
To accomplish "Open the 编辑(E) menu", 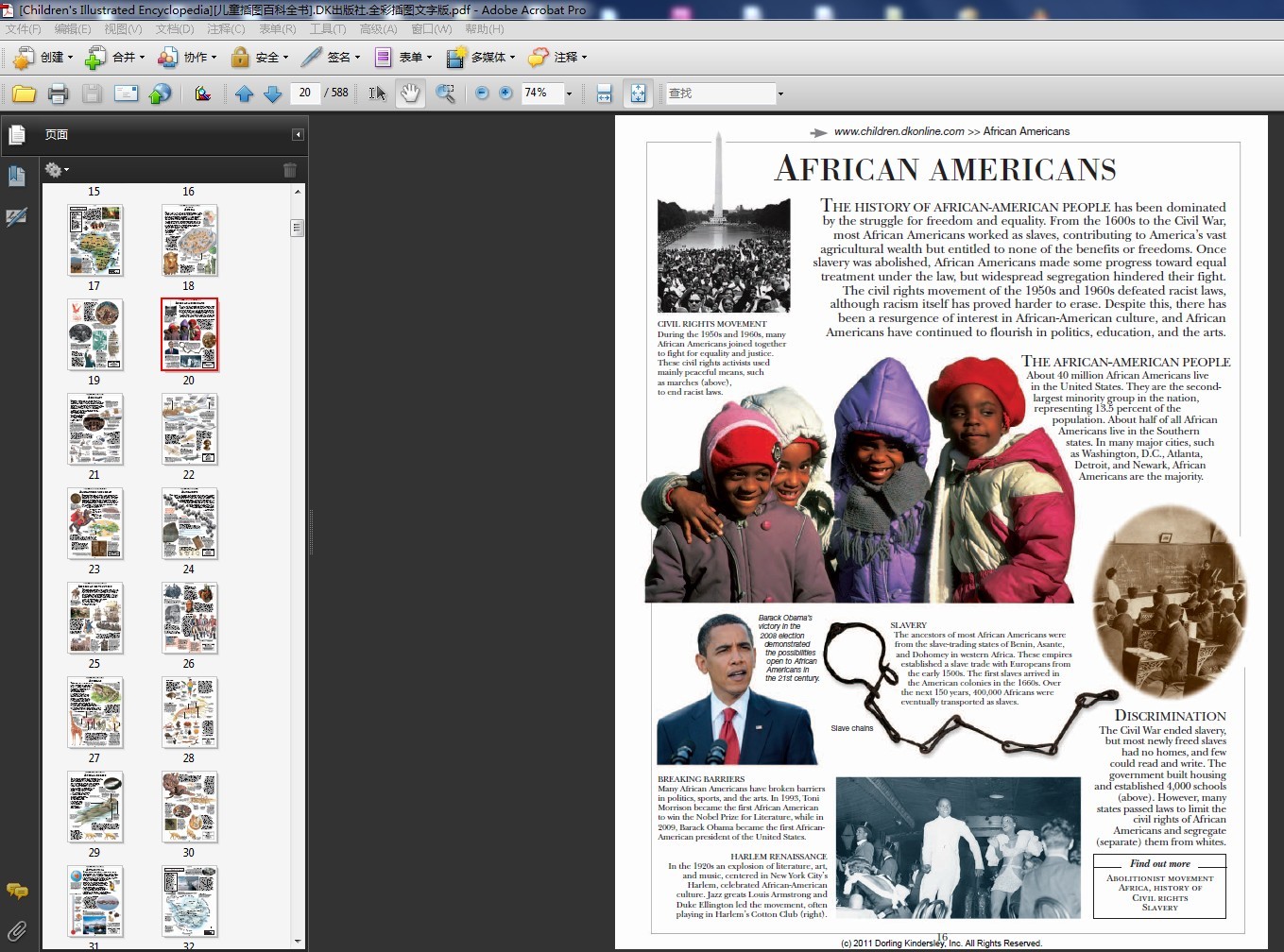I will pyautogui.click(x=73, y=29).
